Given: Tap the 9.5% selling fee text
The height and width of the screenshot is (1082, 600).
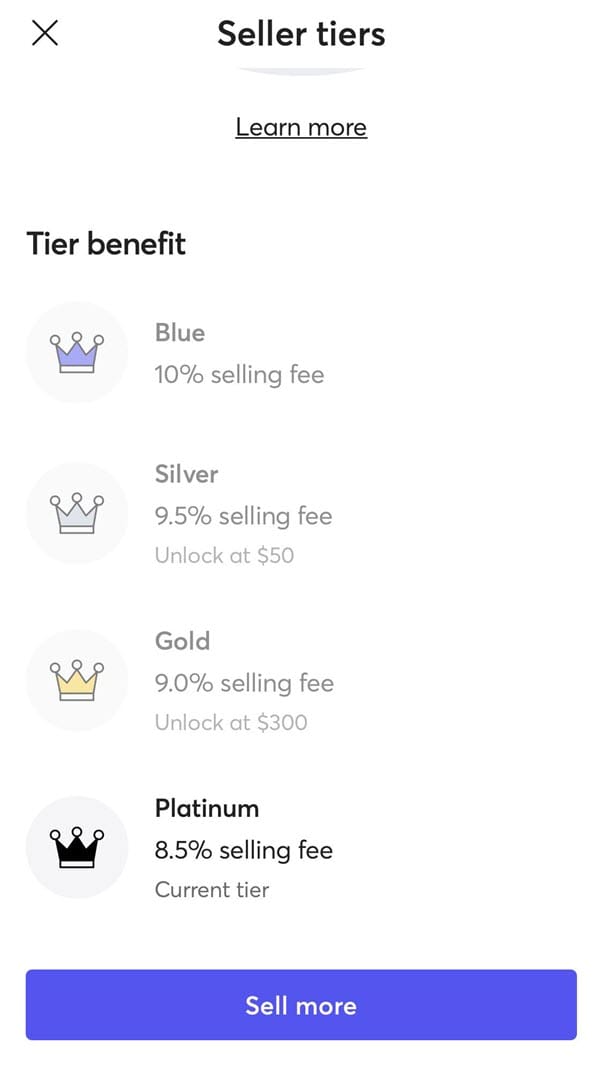Looking at the screenshot, I should [x=243, y=516].
